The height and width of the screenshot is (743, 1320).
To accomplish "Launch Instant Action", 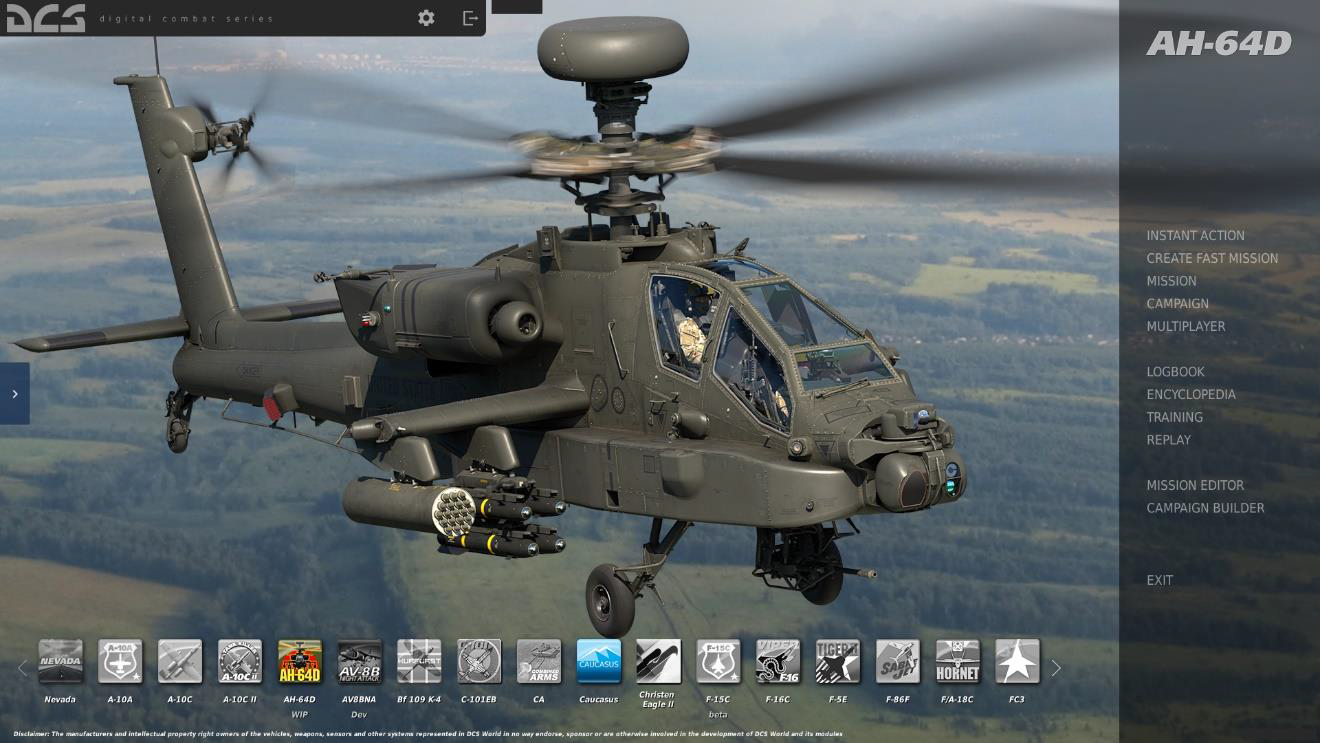I will tap(1196, 235).
